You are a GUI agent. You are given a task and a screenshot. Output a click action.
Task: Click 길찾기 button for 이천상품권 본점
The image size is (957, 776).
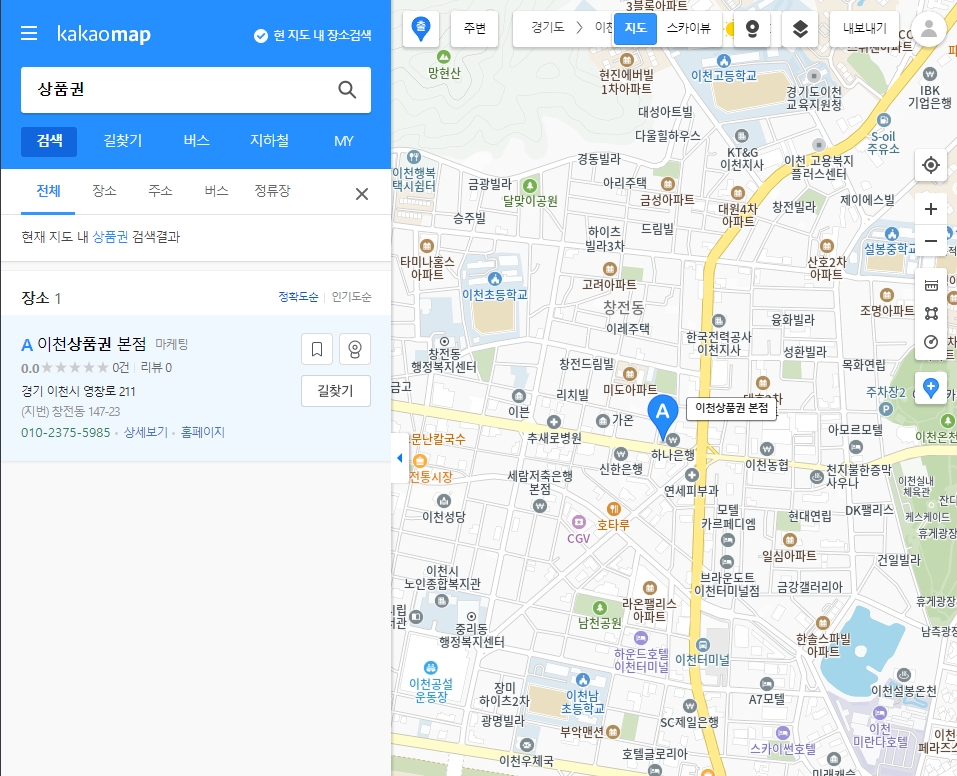(x=336, y=391)
